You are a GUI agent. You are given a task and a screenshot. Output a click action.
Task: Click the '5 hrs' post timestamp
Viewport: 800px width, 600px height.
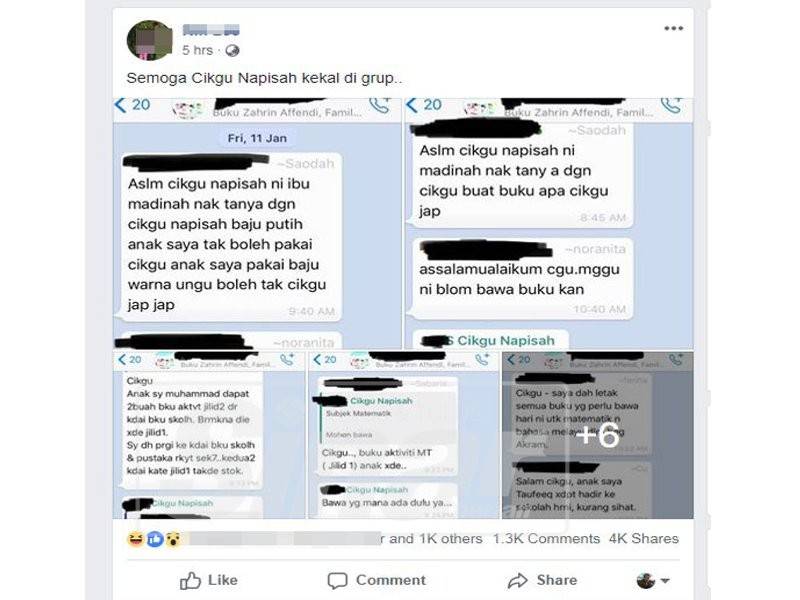point(197,51)
